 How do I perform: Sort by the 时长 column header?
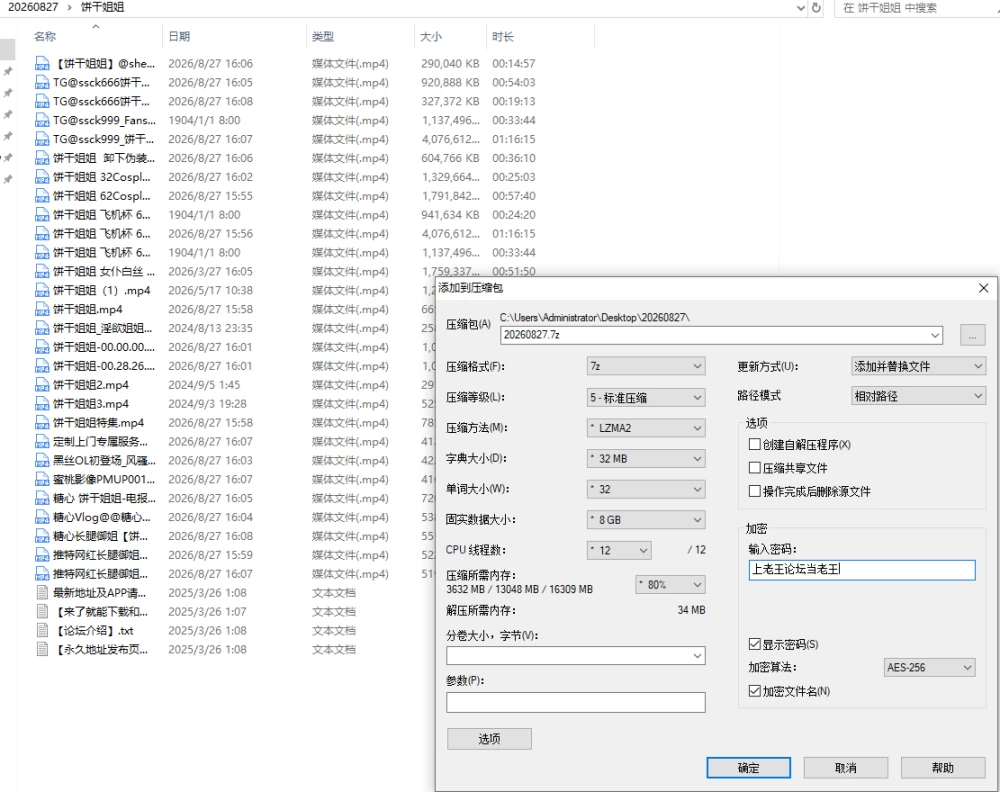(x=503, y=37)
